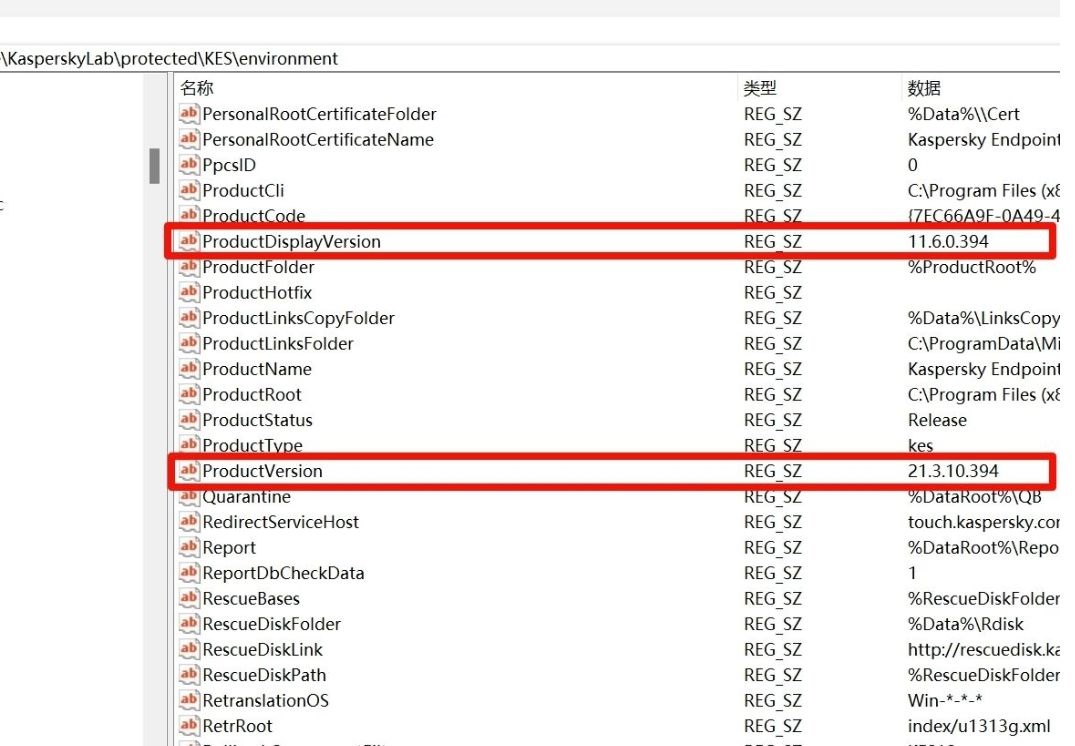Click the icon beside RescueDiskLink
1075x746 pixels.
click(188, 649)
